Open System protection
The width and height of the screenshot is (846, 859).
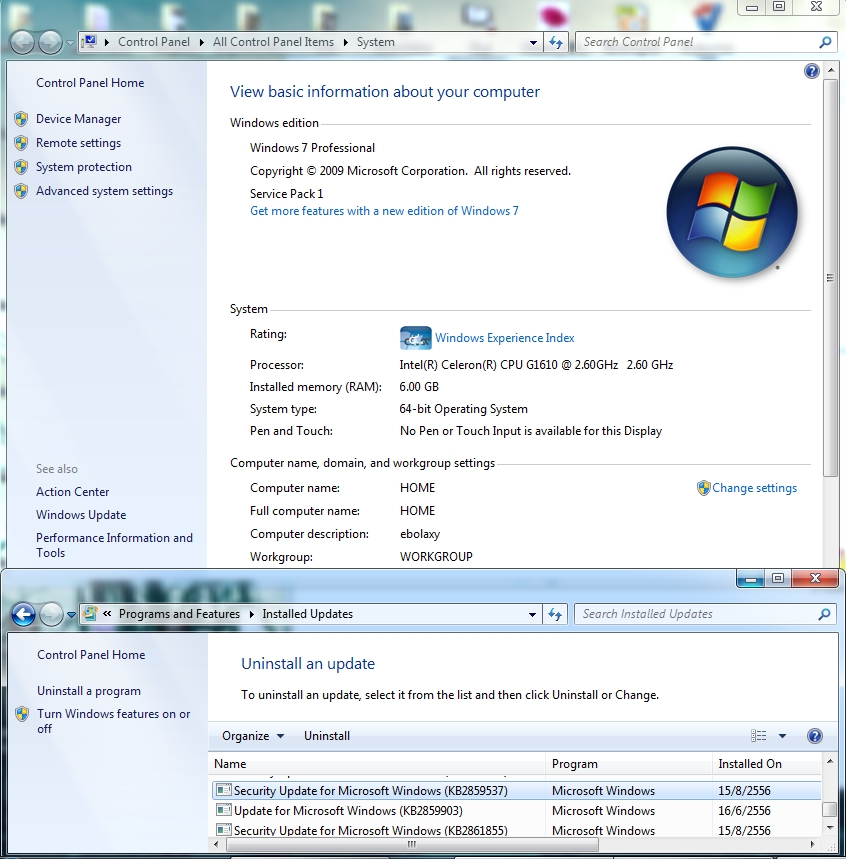point(84,167)
